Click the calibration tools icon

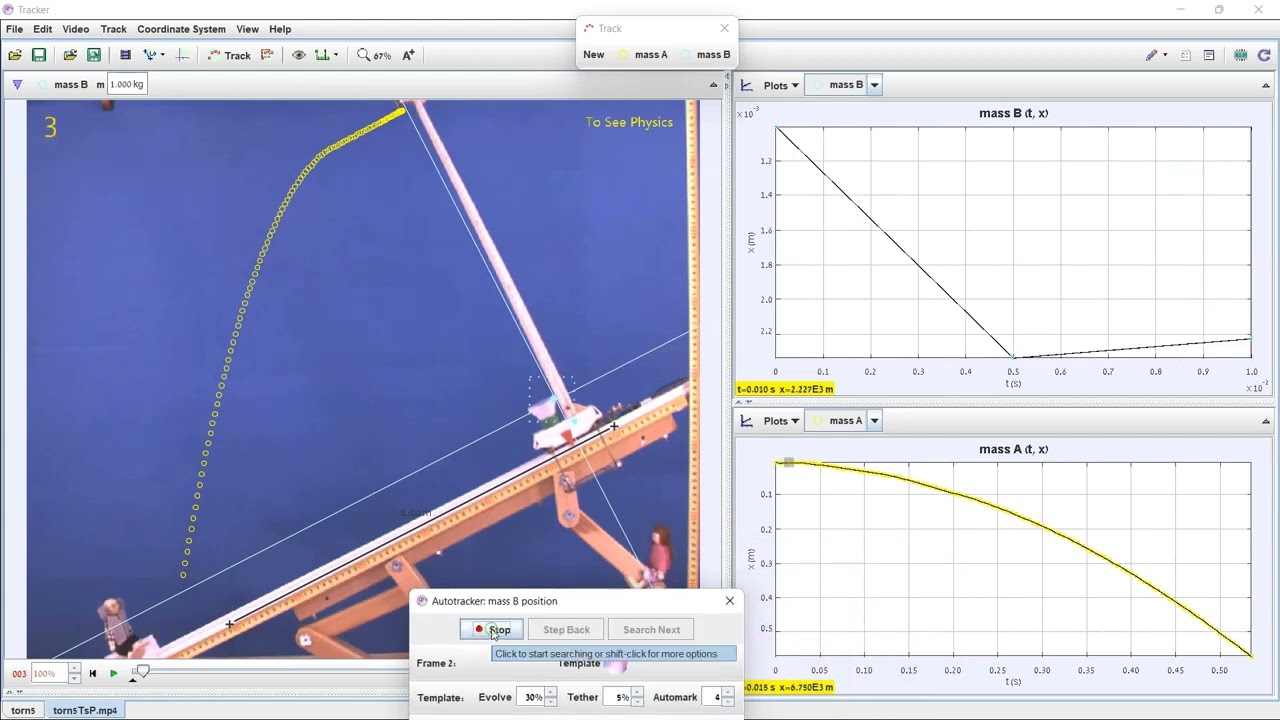pyautogui.click(x=150, y=55)
